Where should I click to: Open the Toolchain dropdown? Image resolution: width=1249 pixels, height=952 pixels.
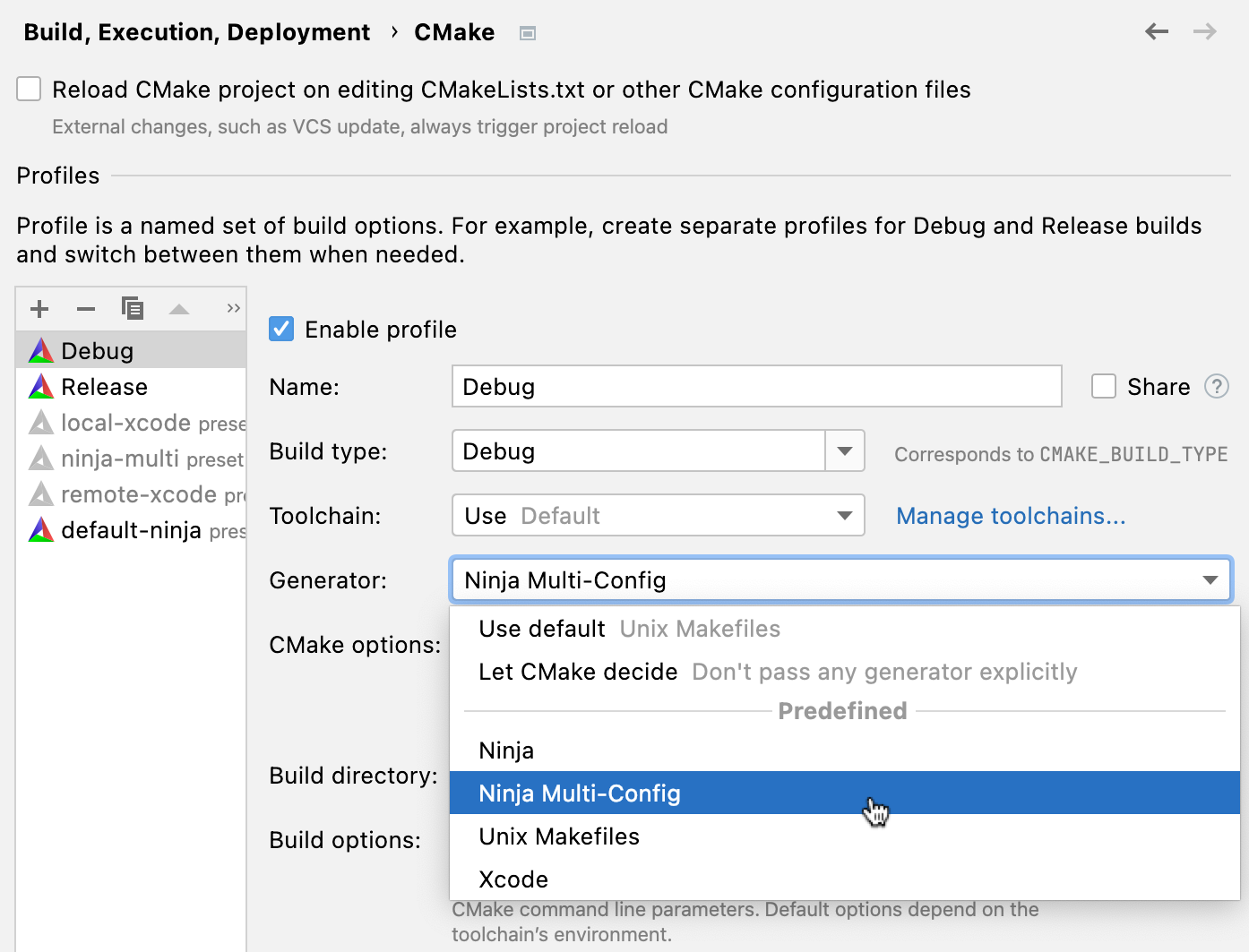[659, 515]
